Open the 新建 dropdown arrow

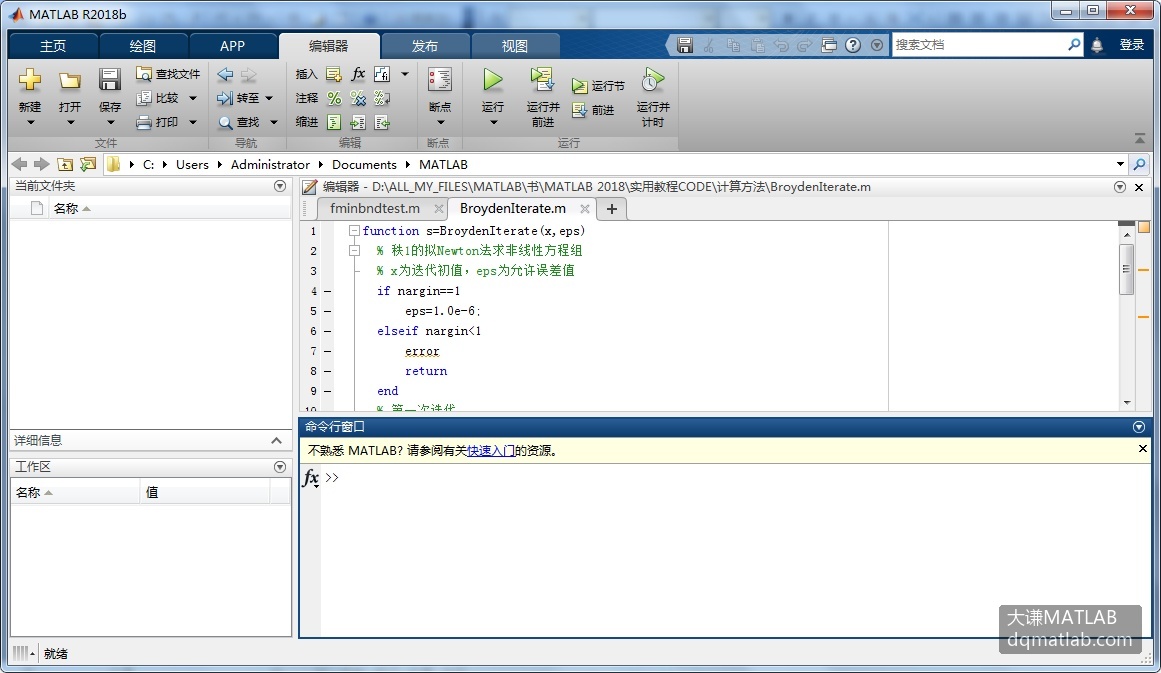click(x=30, y=123)
